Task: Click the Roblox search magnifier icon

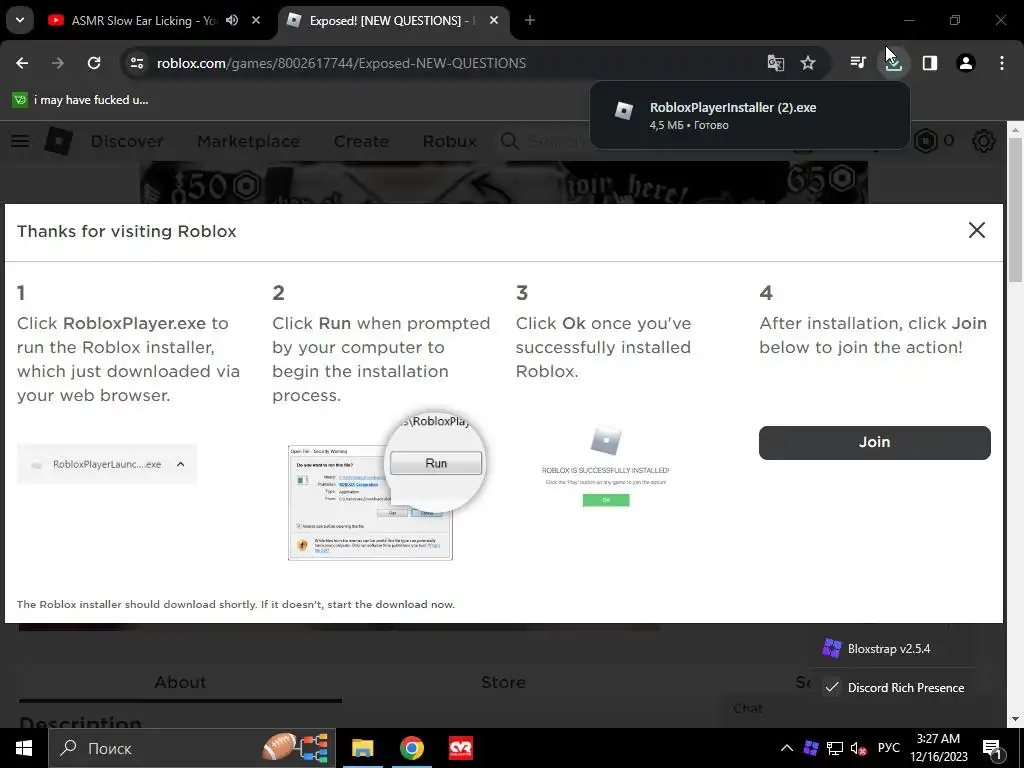Action: [509, 141]
